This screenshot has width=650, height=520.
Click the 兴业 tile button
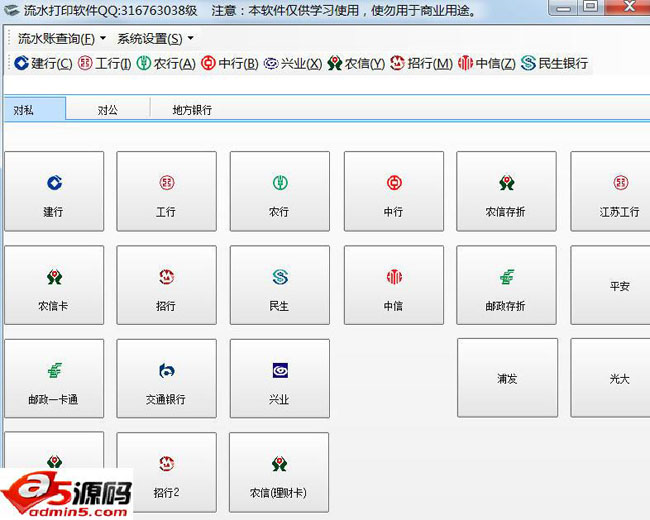[x=280, y=378]
